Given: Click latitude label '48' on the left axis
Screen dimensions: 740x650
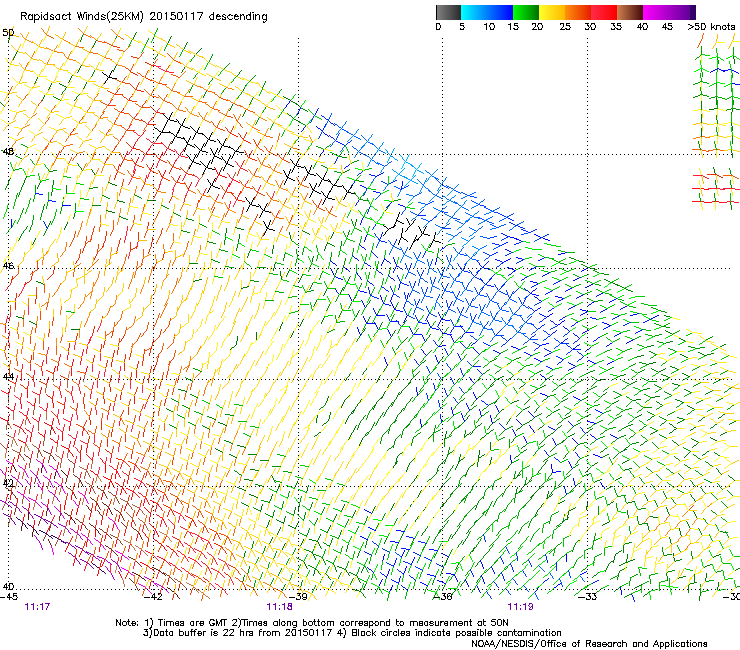Looking at the screenshot, I should (x=8, y=152).
